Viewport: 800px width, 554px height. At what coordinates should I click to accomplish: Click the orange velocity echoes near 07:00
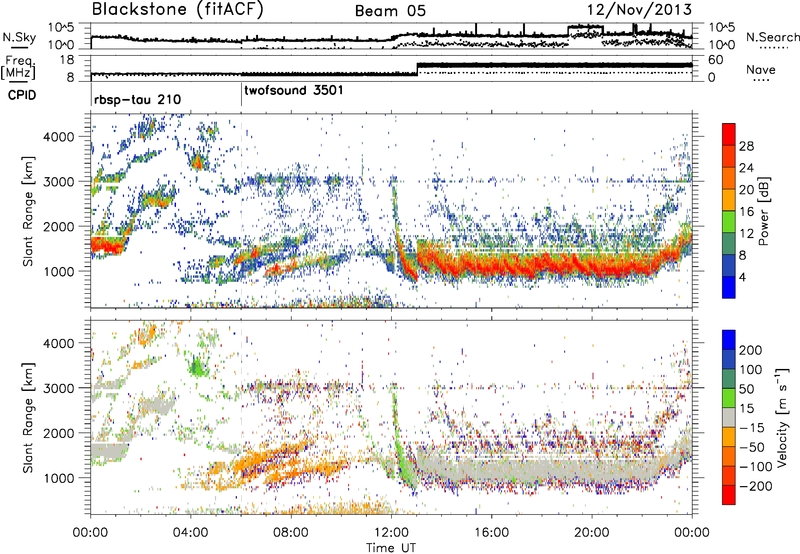266,457
